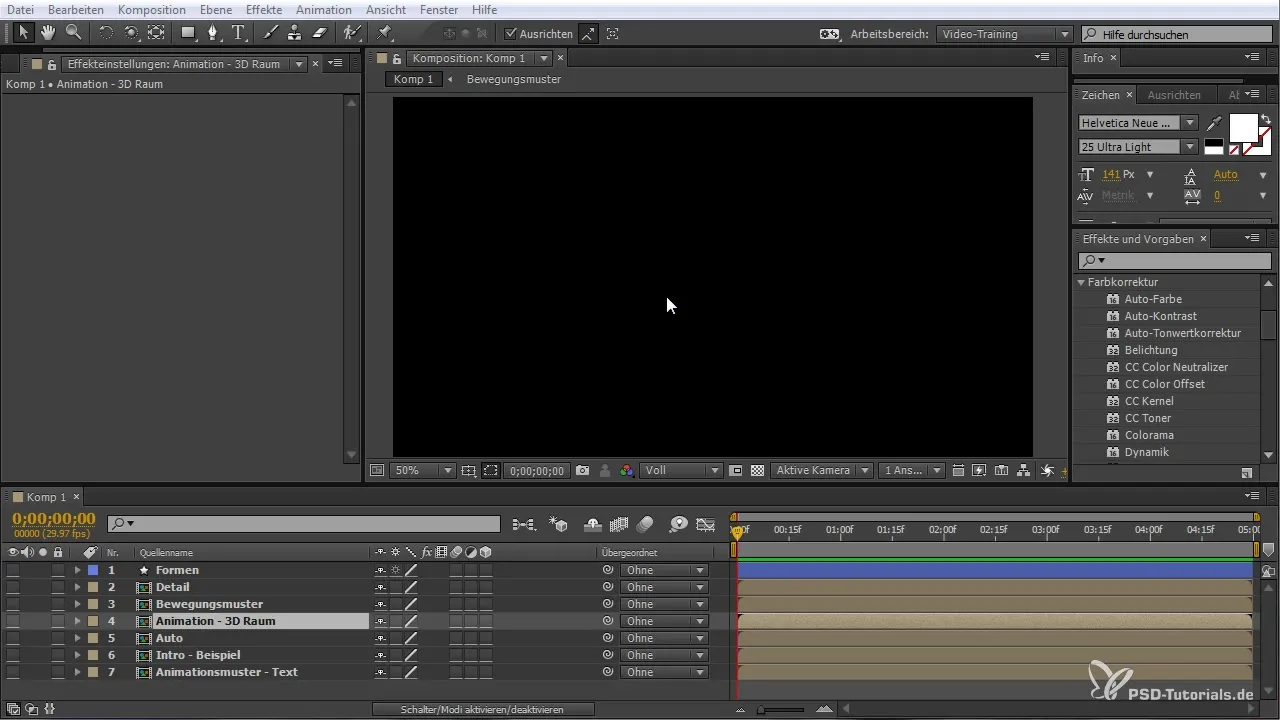Toggle the pixel aspect ratio correction button
Screen dimensions: 1280x720
pyautogui.click(x=958, y=470)
